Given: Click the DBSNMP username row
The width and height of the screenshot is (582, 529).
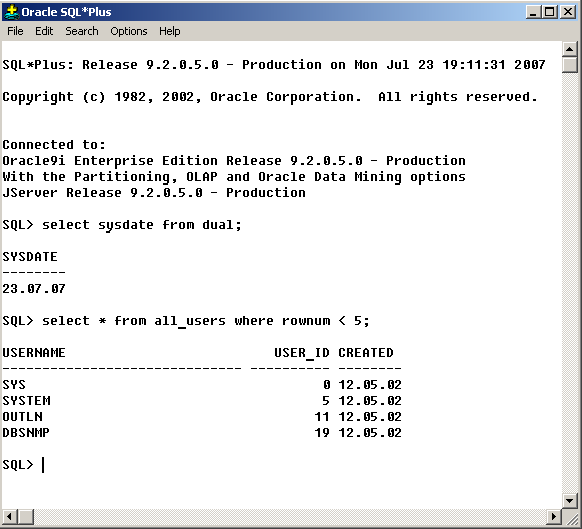Looking at the screenshot, I should point(26,432).
